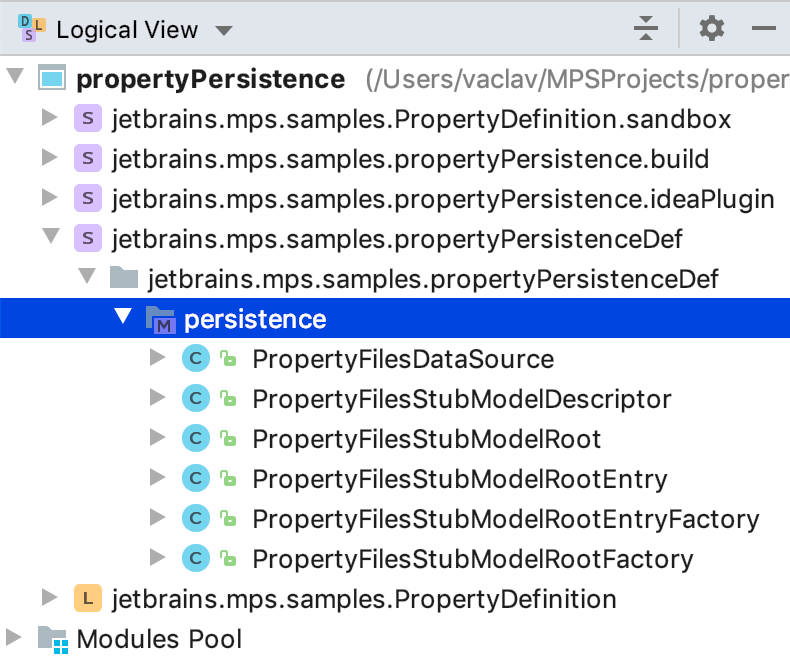Expand the PropertyFilesStubModelDescriptor class node

(x=157, y=399)
